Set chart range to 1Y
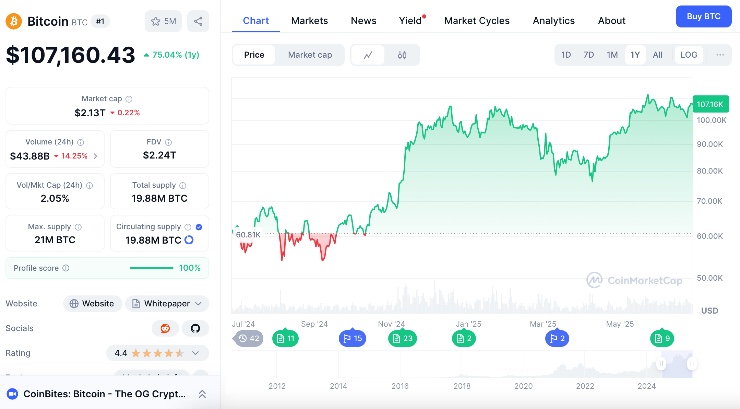Image resolution: width=740 pixels, height=409 pixels. pyautogui.click(x=635, y=55)
